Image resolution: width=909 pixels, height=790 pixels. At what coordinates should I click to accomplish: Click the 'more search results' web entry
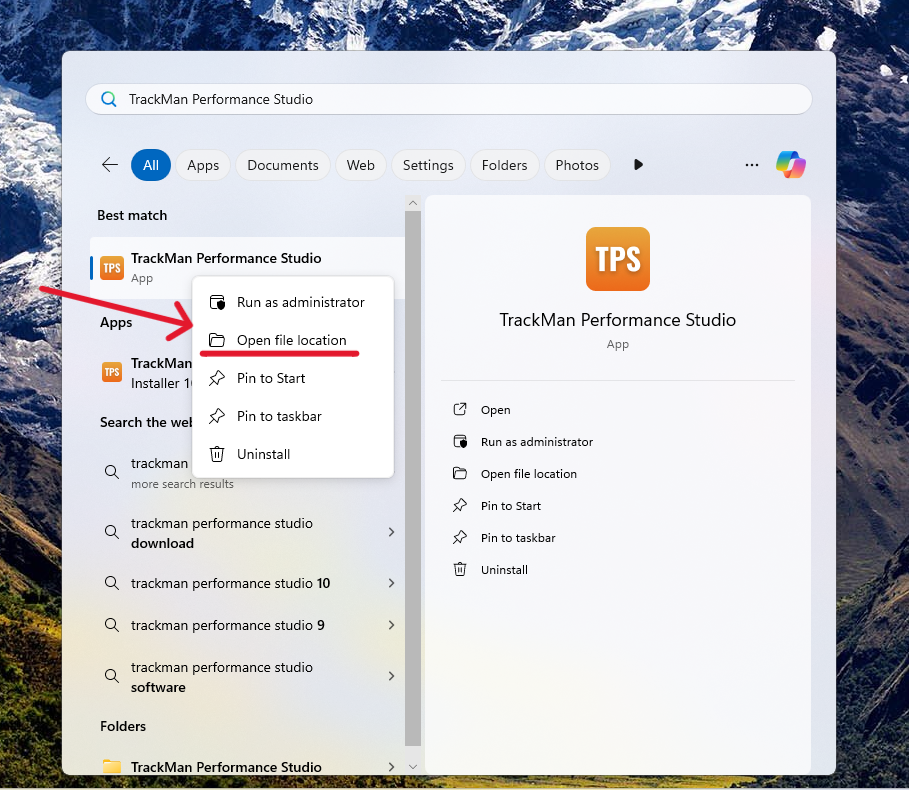pos(182,484)
